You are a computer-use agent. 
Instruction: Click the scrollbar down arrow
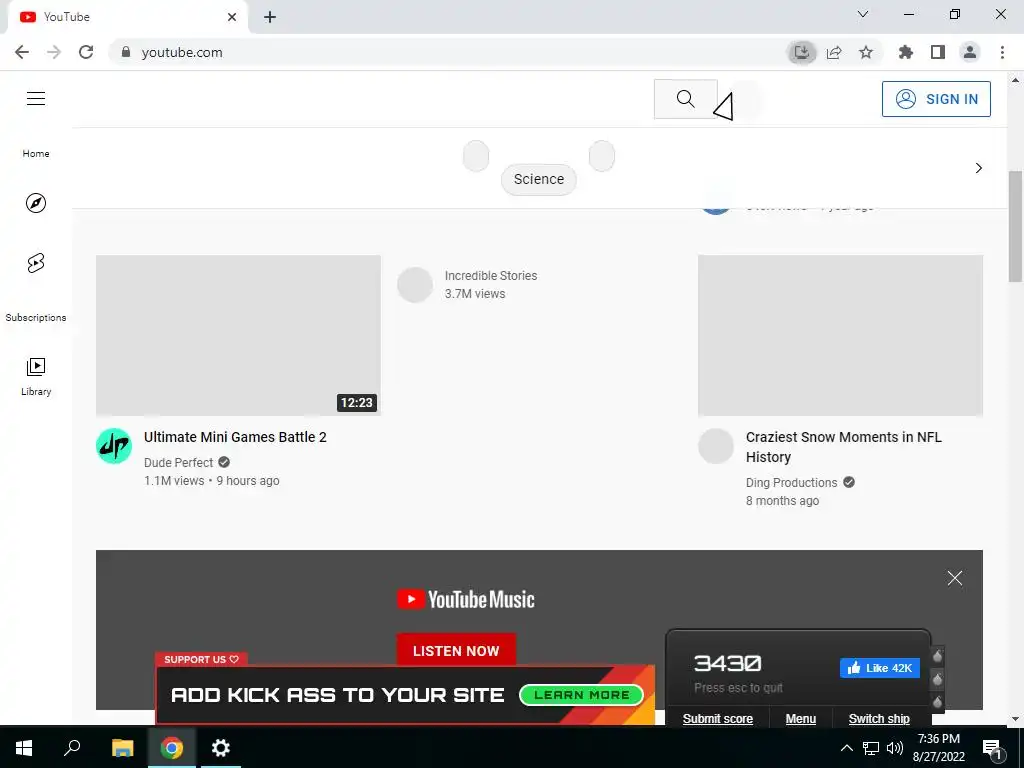coord(1015,719)
